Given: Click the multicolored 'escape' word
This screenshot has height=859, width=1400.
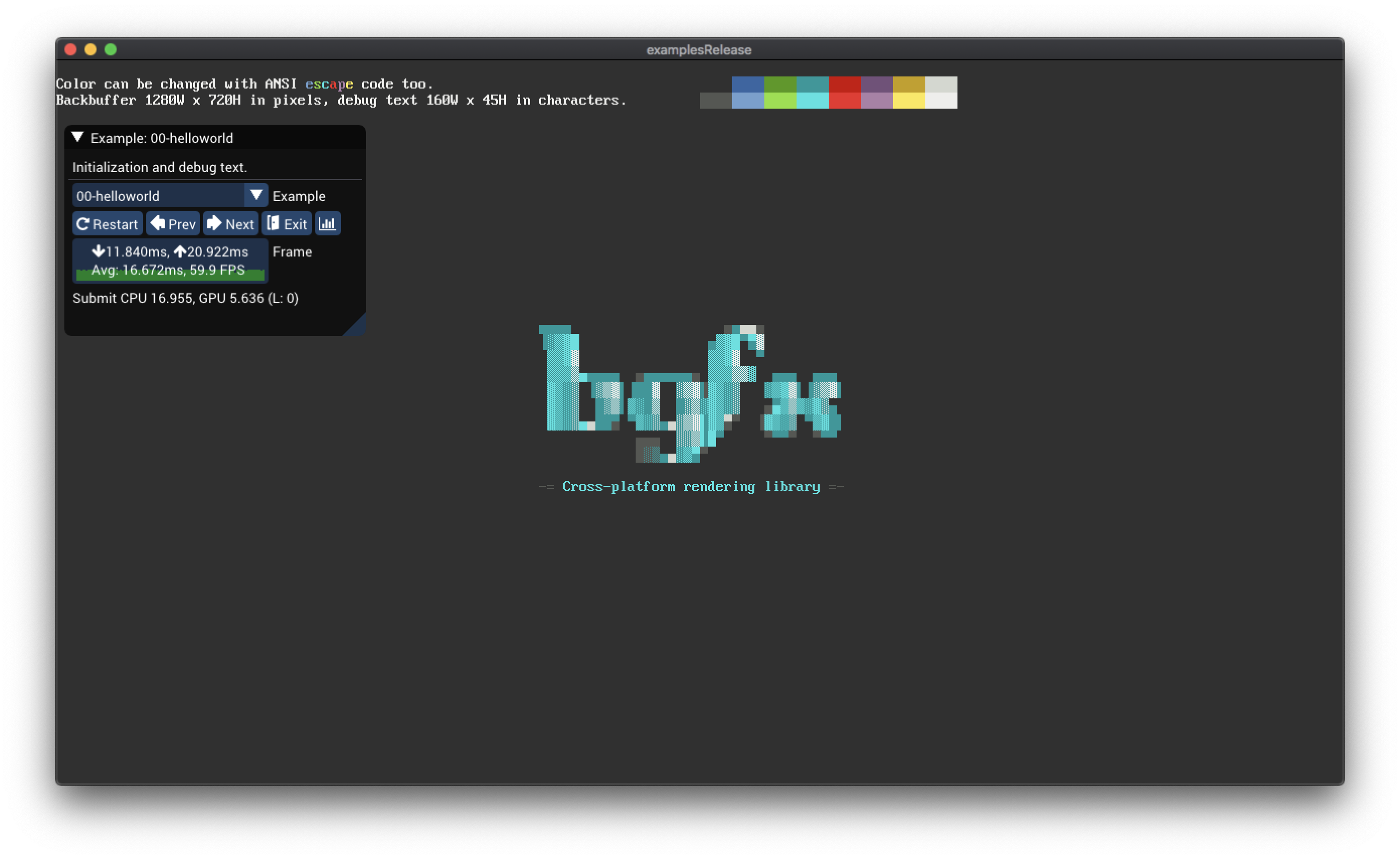Looking at the screenshot, I should [329, 84].
